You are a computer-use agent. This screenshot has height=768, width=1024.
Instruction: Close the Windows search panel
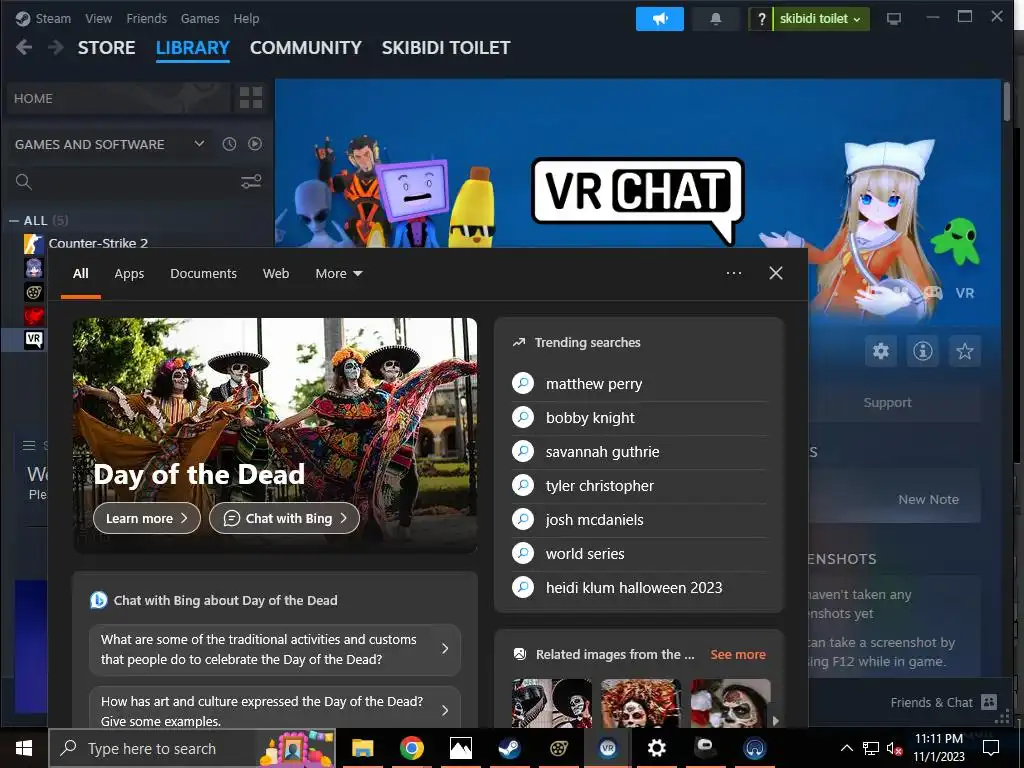tap(776, 273)
